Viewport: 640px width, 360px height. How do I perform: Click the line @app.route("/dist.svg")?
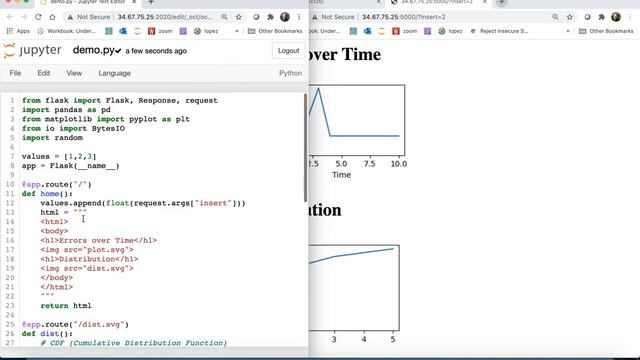point(76,324)
